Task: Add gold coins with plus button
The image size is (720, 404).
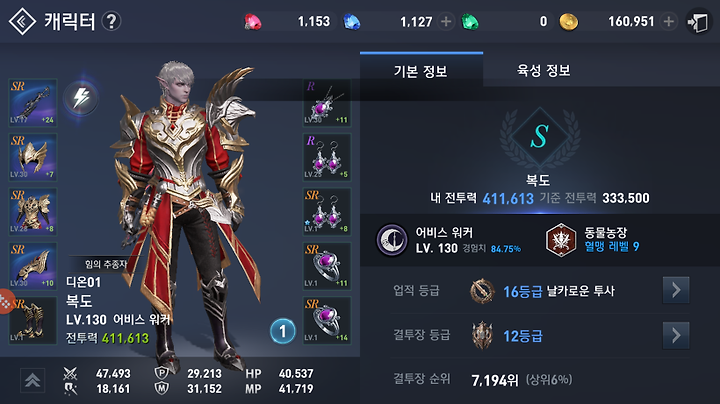Action: pyautogui.click(x=669, y=22)
